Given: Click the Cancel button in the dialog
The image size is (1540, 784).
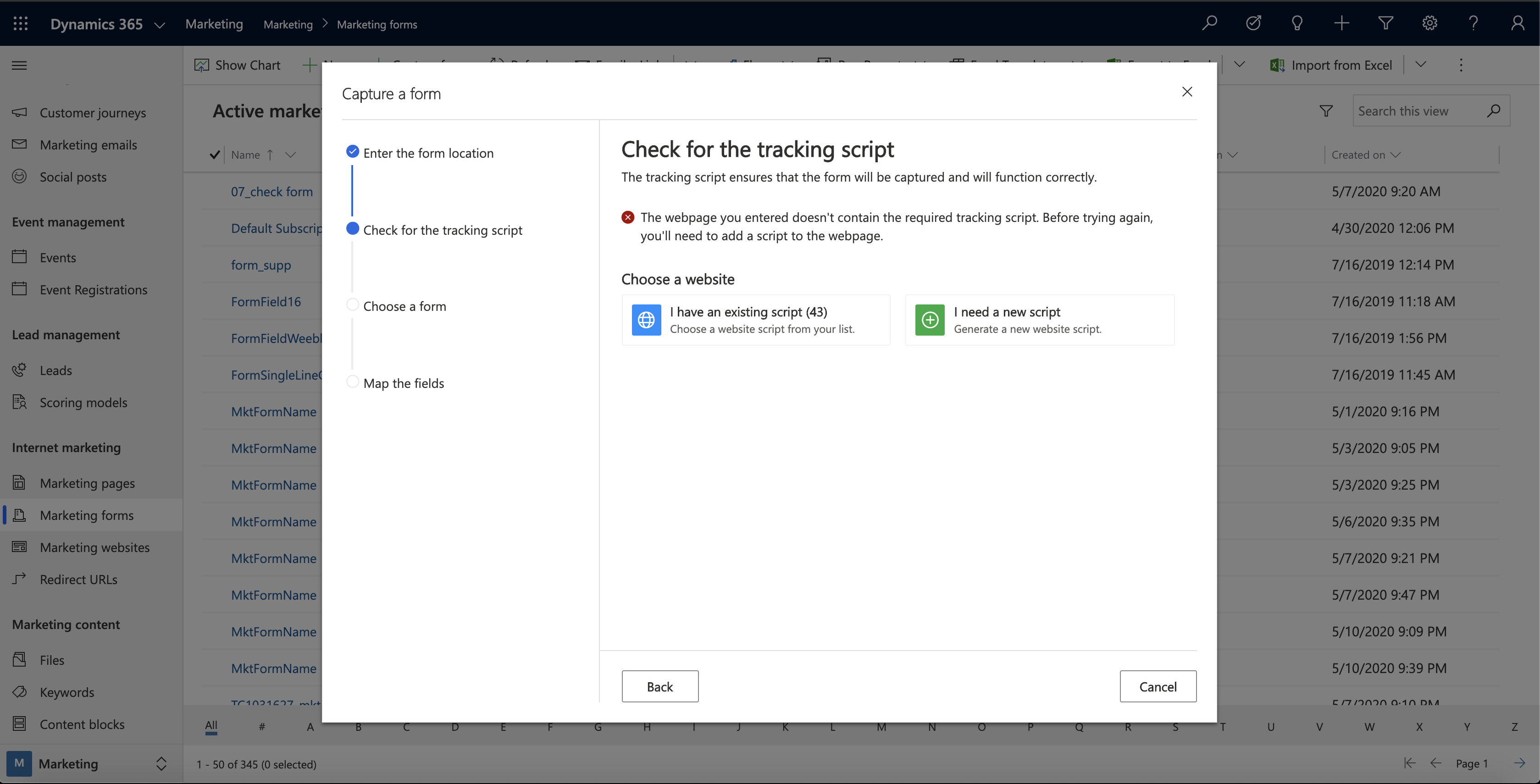Looking at the screenshot, I should point(1158,686).
